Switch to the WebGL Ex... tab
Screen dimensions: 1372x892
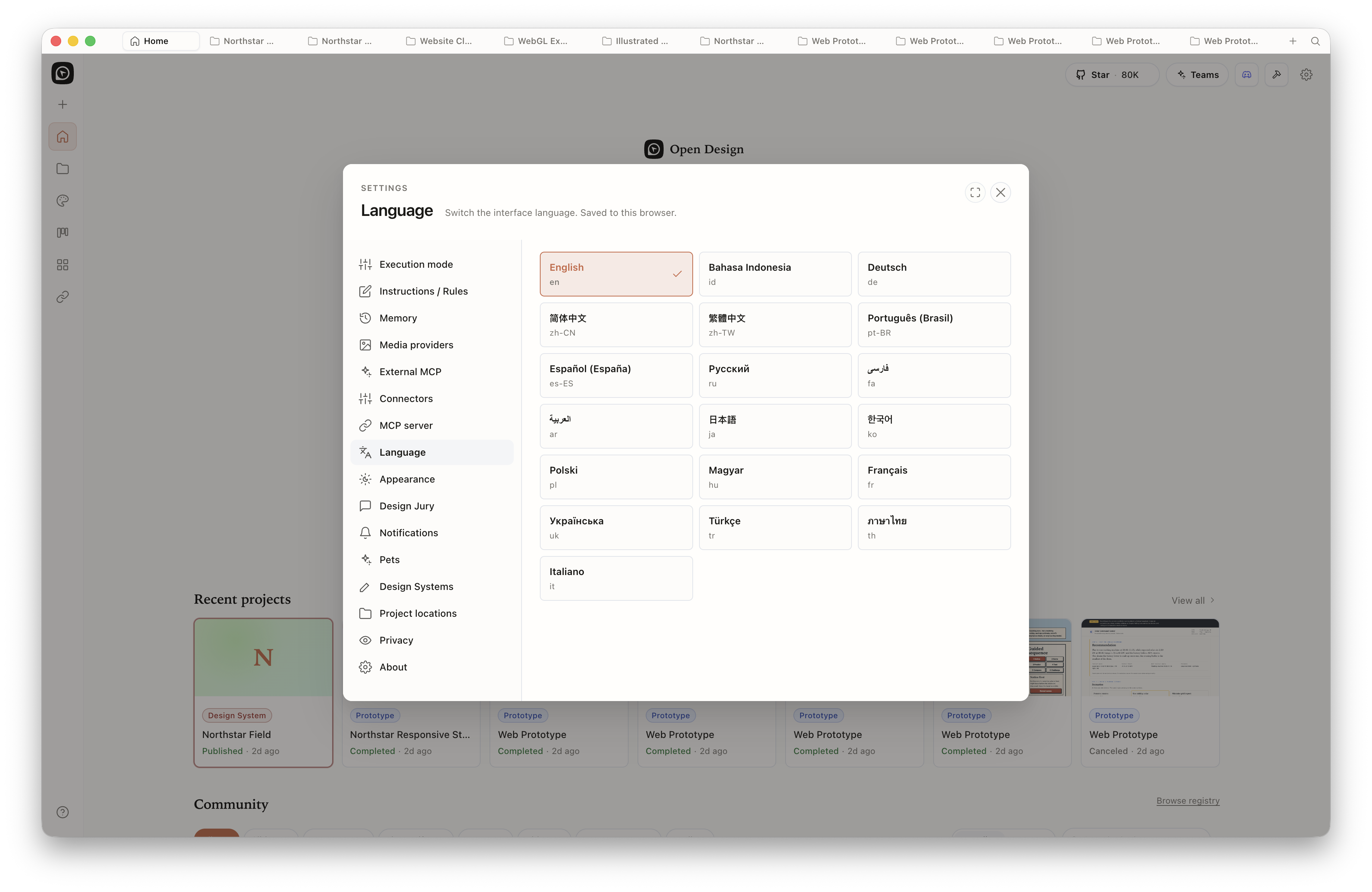pos(536,41)
